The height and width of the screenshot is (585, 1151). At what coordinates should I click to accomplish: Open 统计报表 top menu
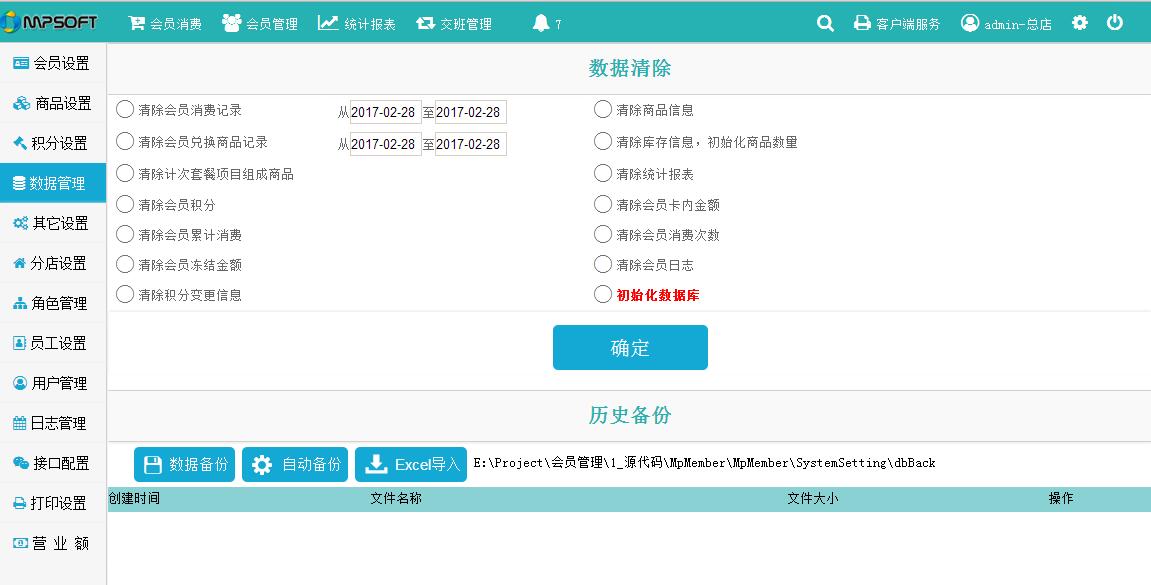point(357,23)
